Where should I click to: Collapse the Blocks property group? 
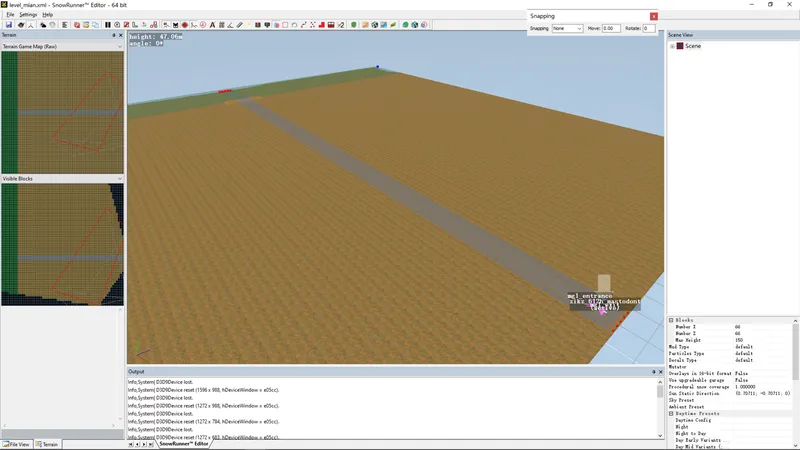coord(671,320)
